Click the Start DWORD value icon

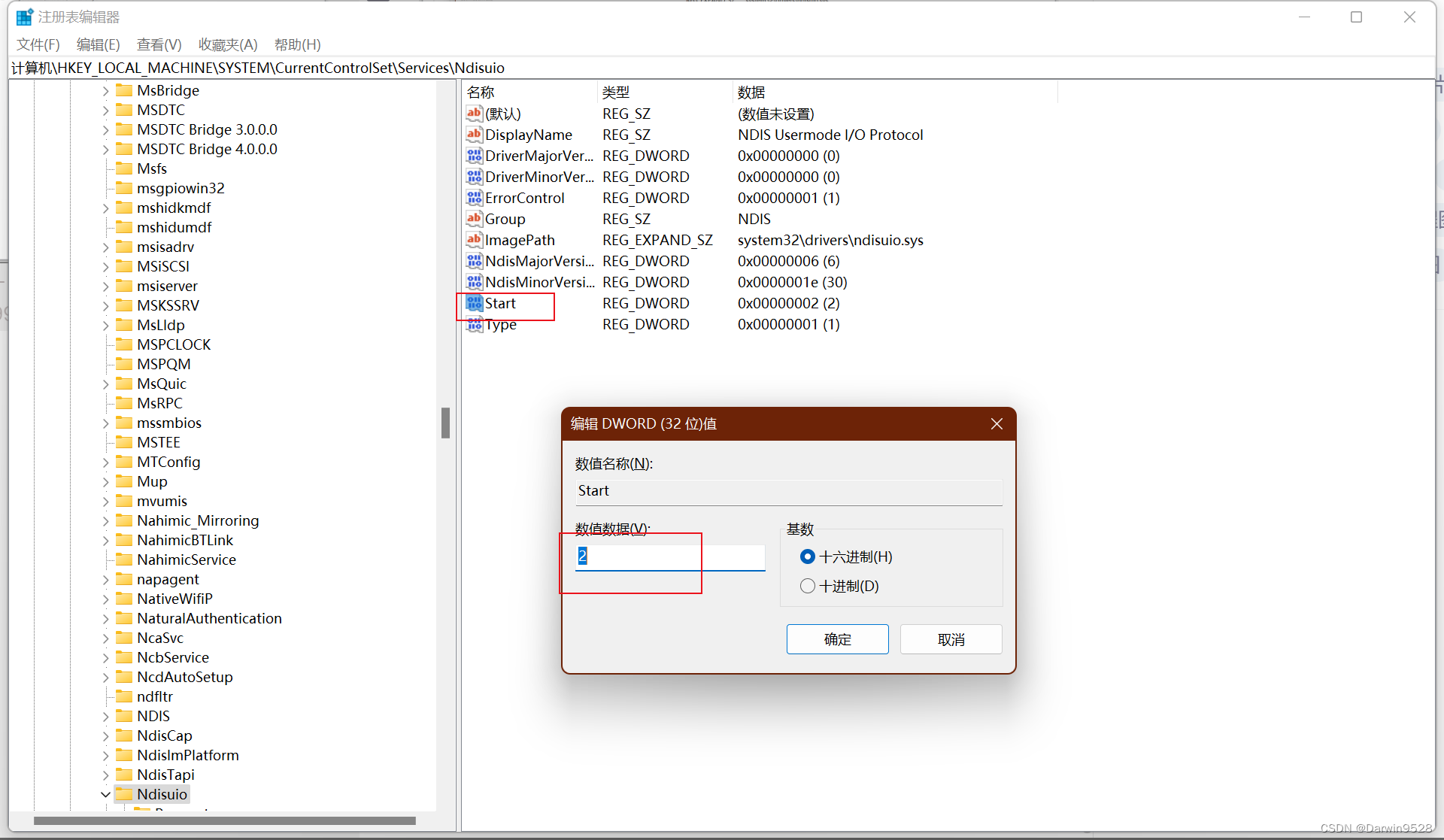(474, 303)
